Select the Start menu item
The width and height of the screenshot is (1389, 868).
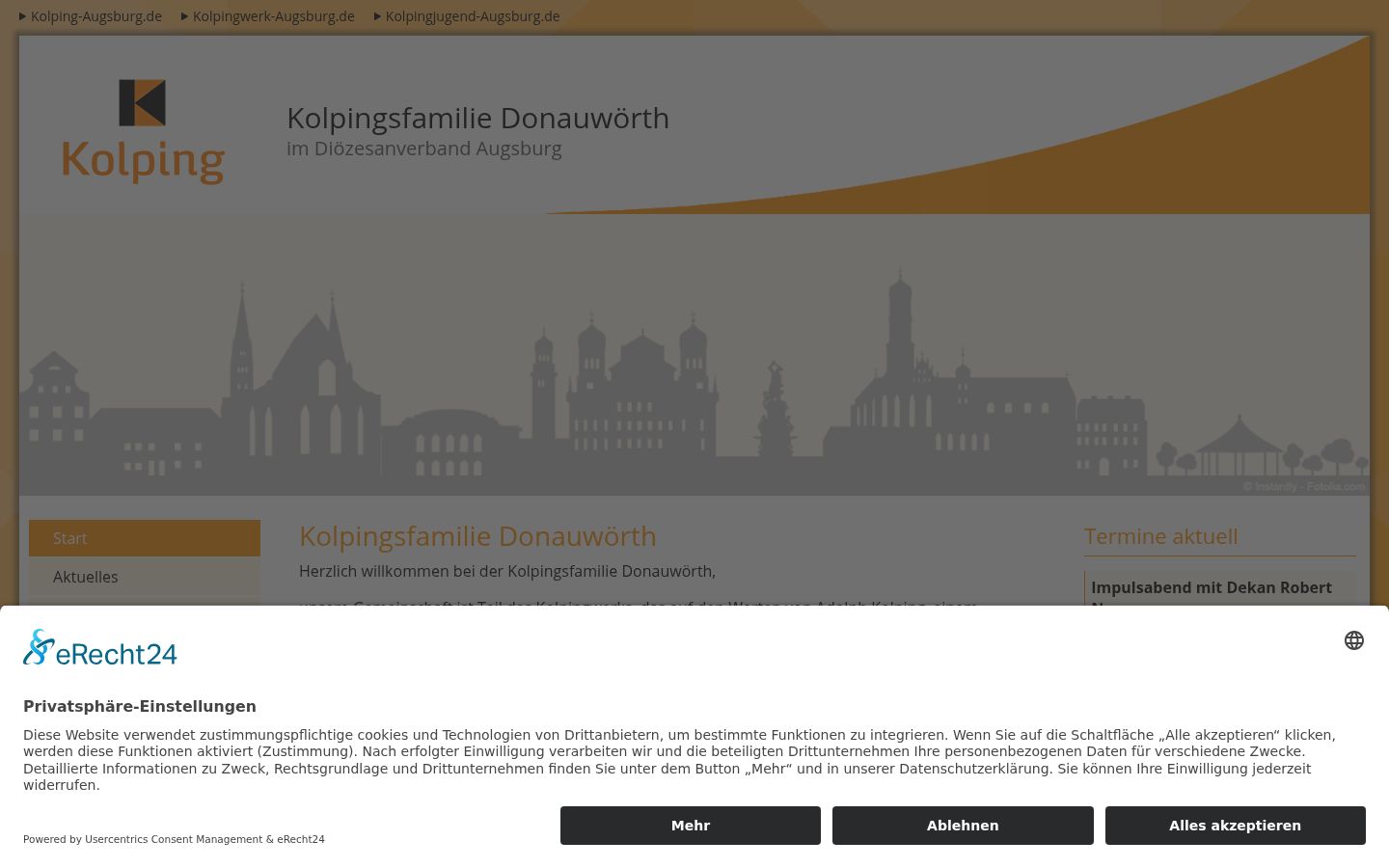coord(145,538)
